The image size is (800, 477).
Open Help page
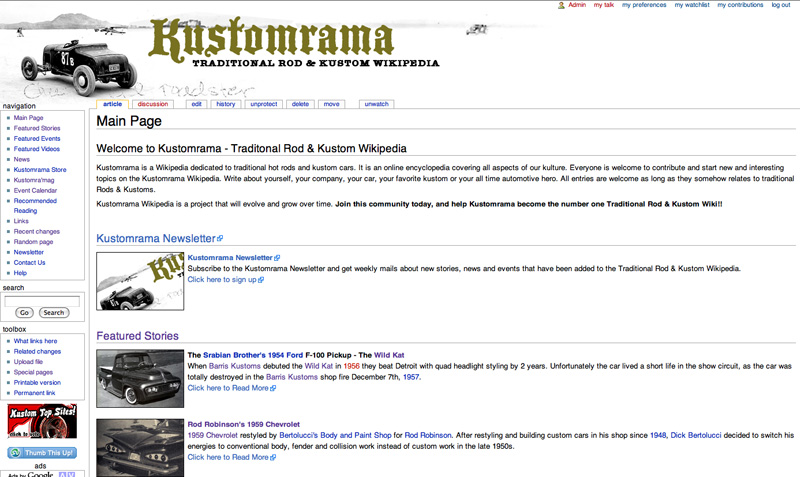pos(20,273)
